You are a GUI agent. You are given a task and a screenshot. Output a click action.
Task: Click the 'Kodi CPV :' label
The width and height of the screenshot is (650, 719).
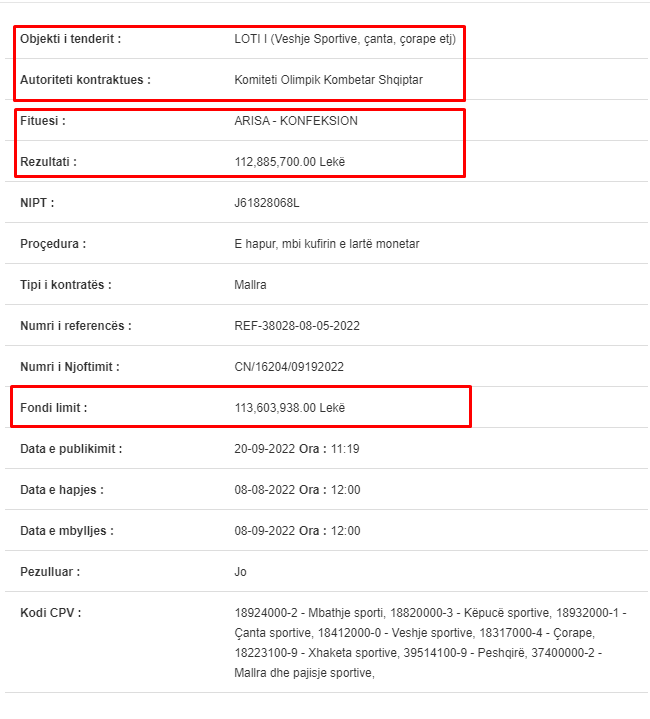pyautogui.click(x=50, y=613)
